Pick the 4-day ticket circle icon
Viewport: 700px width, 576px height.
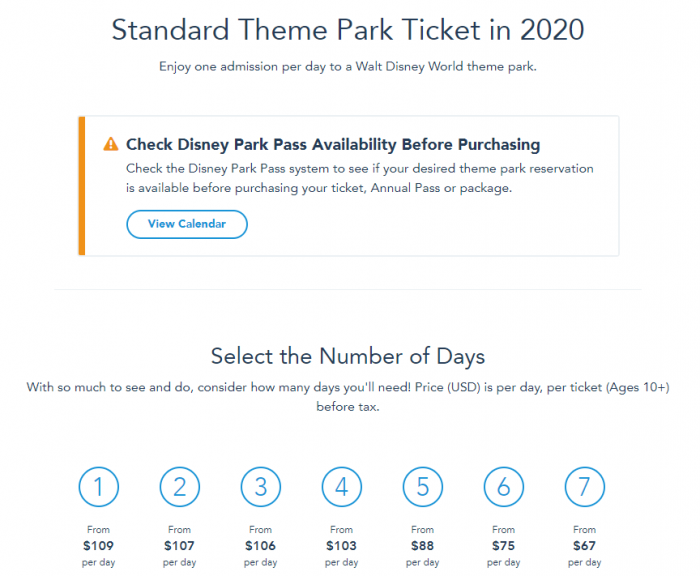342,487
